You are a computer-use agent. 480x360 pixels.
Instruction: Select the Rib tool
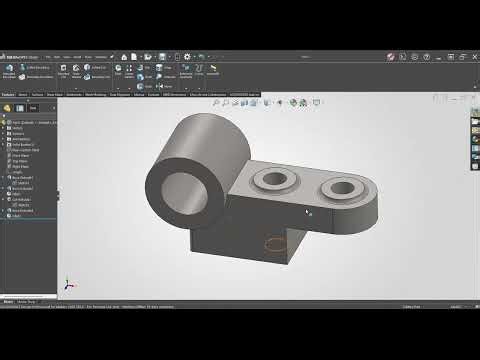click(x=144, y=68)
